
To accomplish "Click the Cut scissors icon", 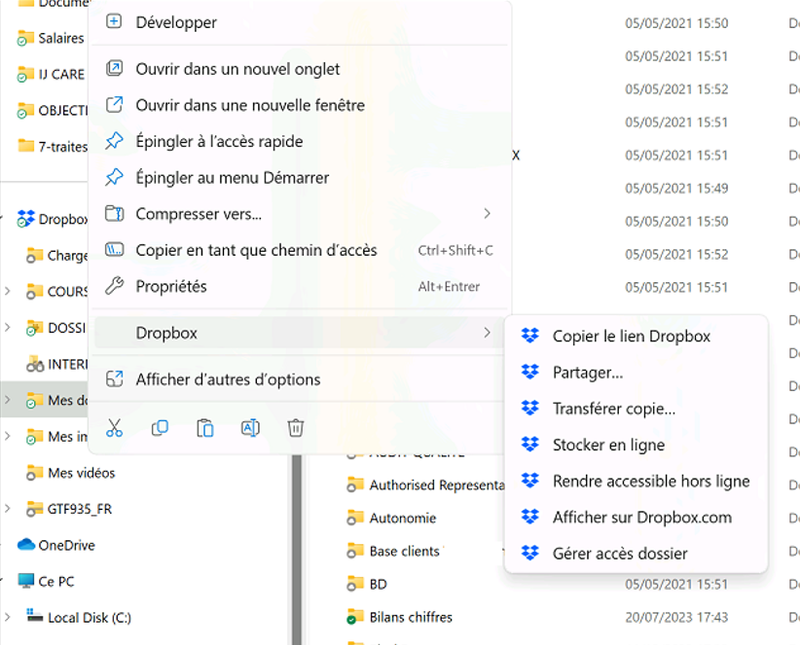I will click(114, 428).
